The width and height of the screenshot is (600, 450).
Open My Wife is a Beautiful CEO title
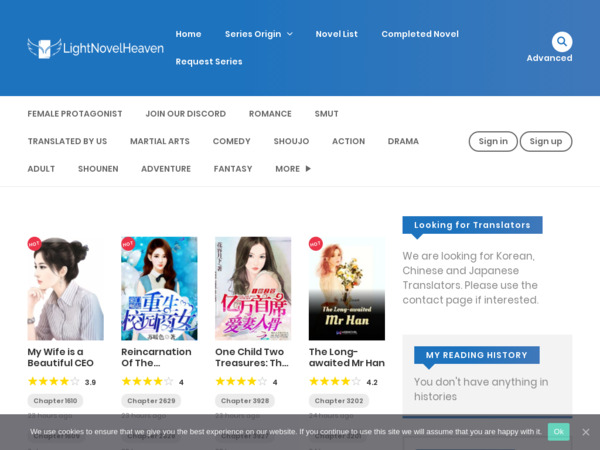(60, 357)
